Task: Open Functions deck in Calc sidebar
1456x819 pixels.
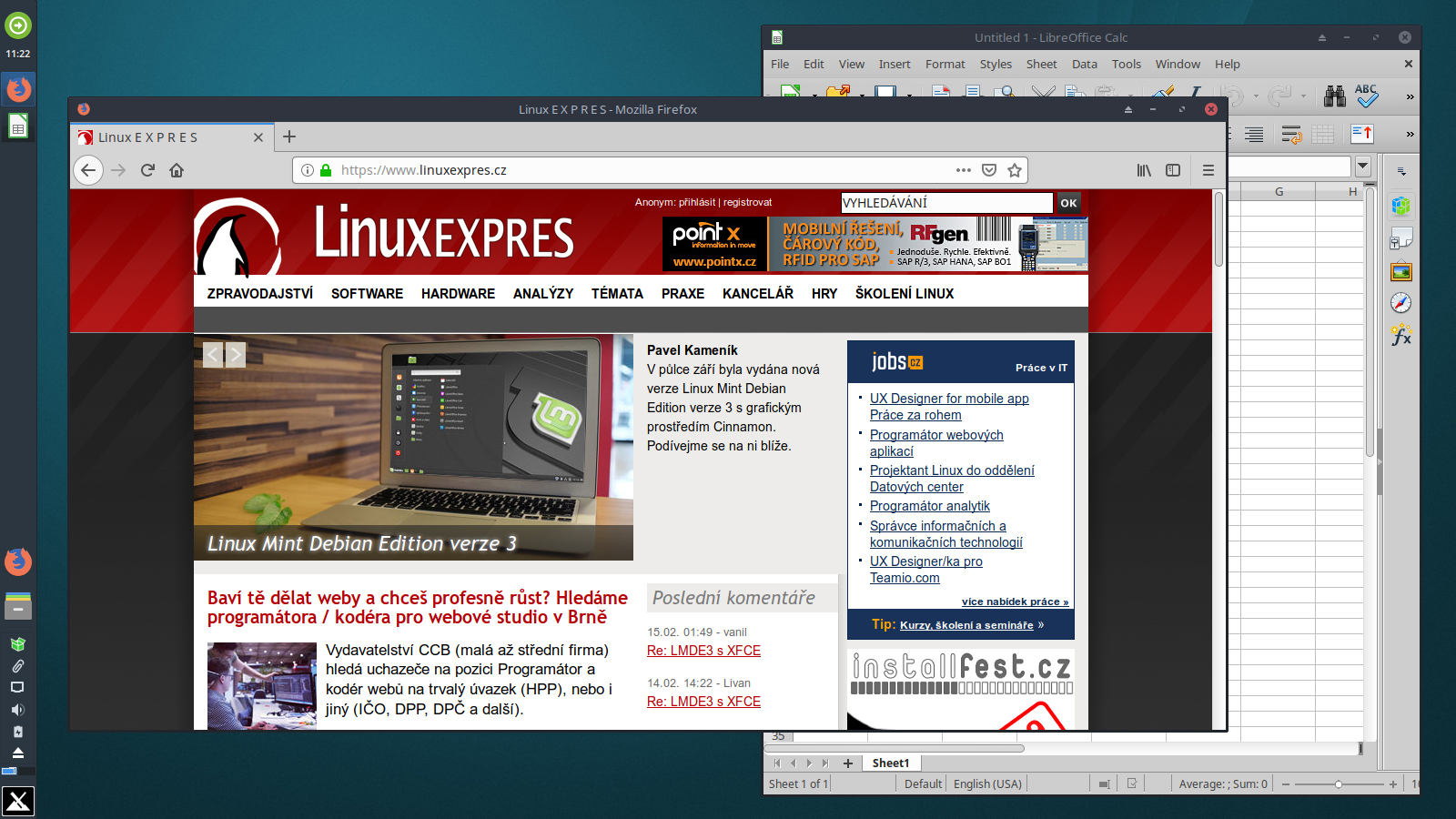Action: [x=1401, y=336]
